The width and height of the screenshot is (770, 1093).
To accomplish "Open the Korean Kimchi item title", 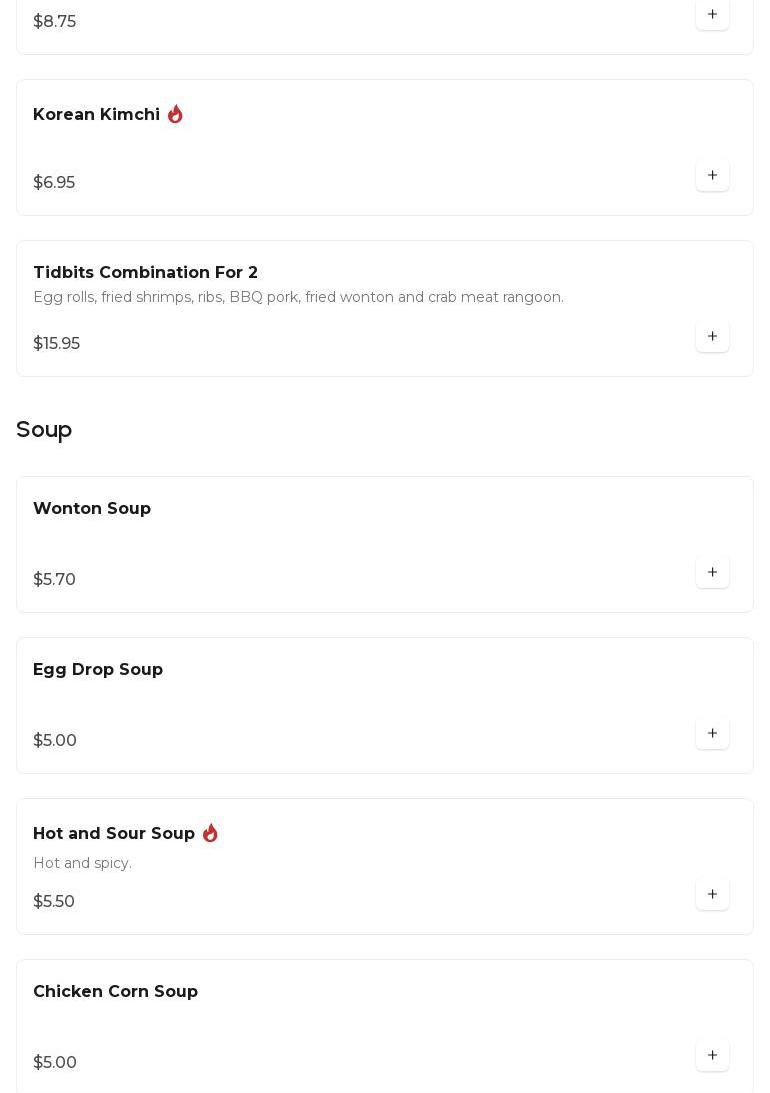I will coord(96,115).
